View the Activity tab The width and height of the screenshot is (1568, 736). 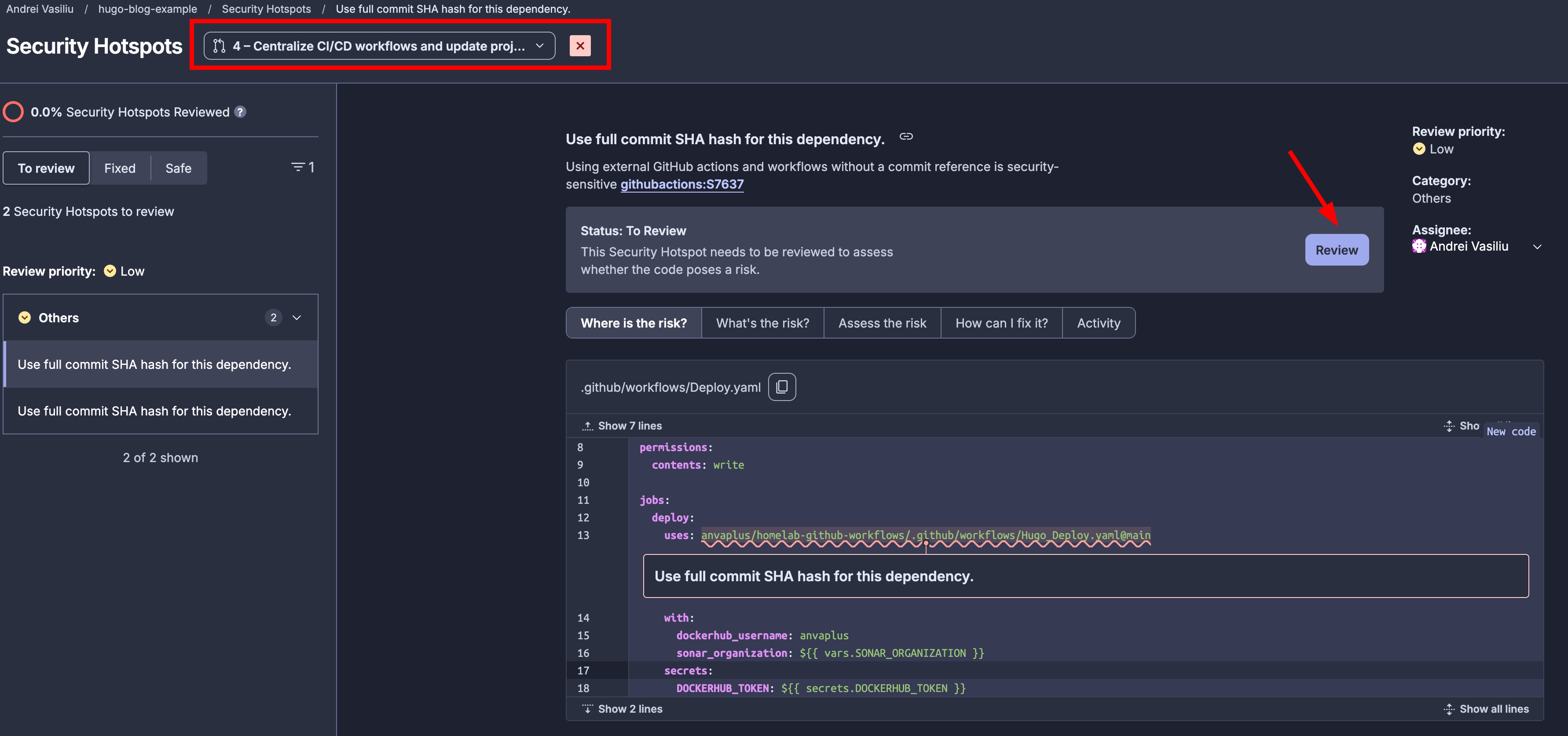click(1099, 323)
